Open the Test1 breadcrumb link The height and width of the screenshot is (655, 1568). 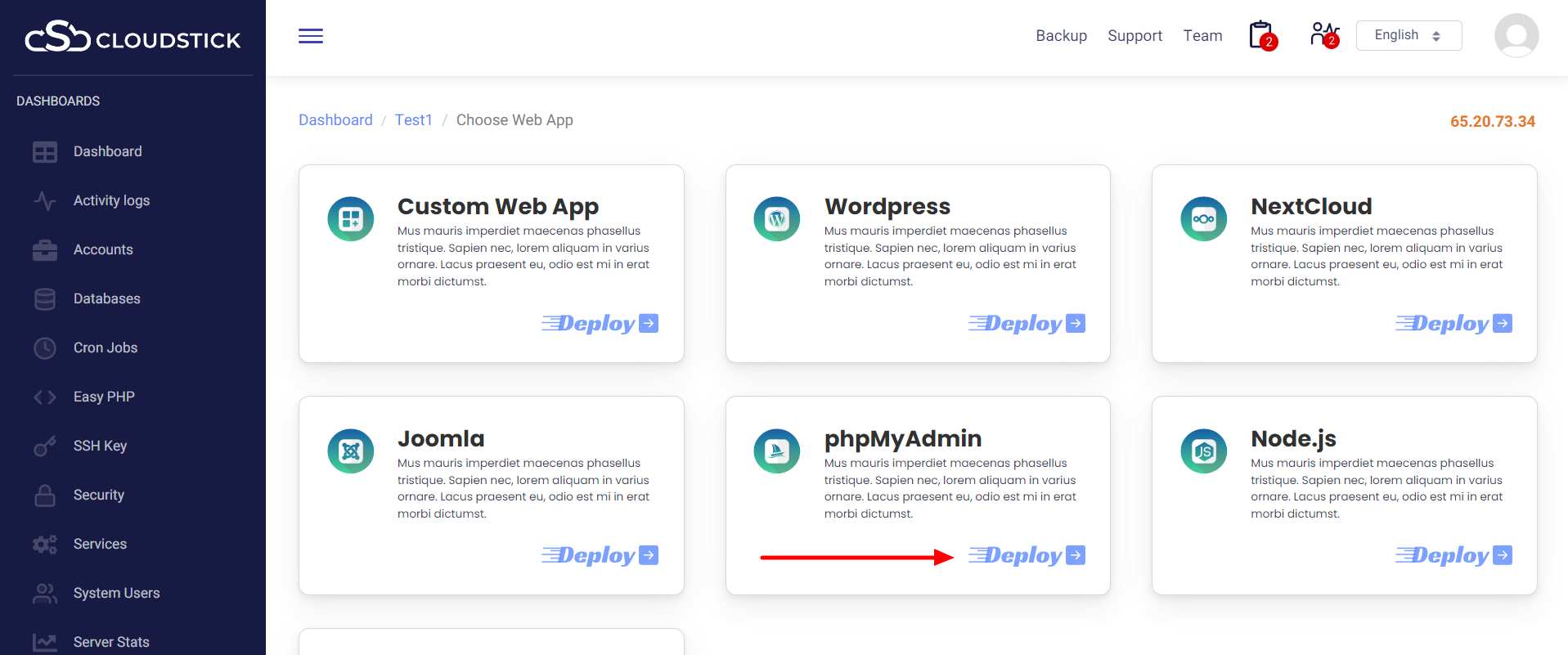[413, 120]
